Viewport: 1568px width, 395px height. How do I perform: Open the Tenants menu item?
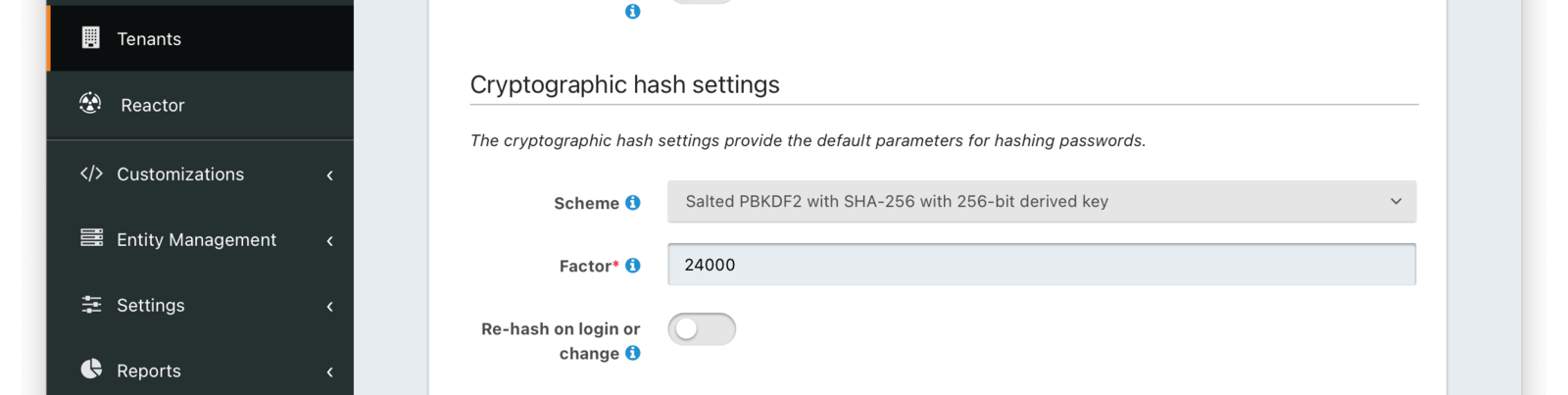149,39
